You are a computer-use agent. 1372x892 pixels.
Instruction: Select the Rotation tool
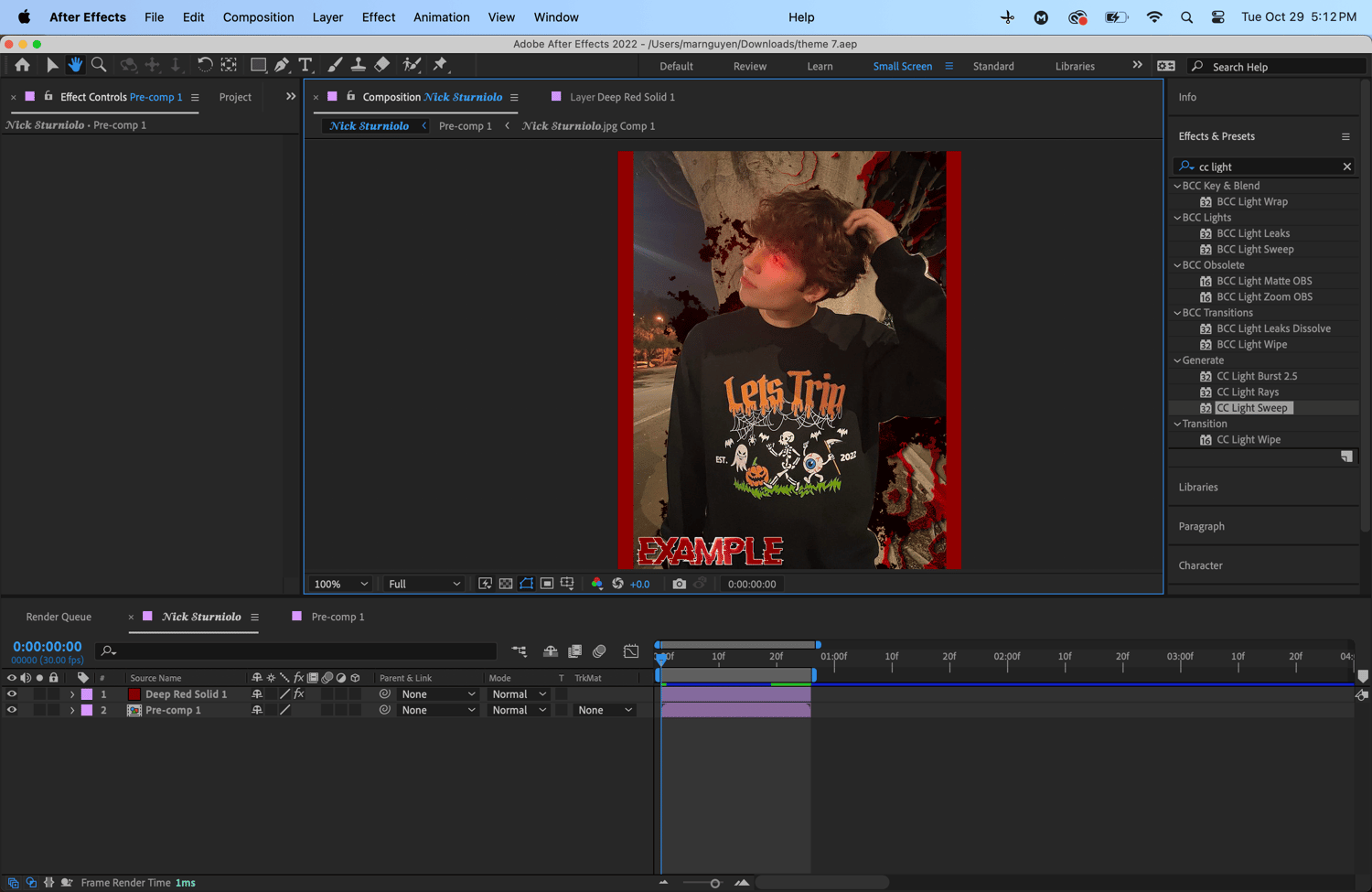205,65
